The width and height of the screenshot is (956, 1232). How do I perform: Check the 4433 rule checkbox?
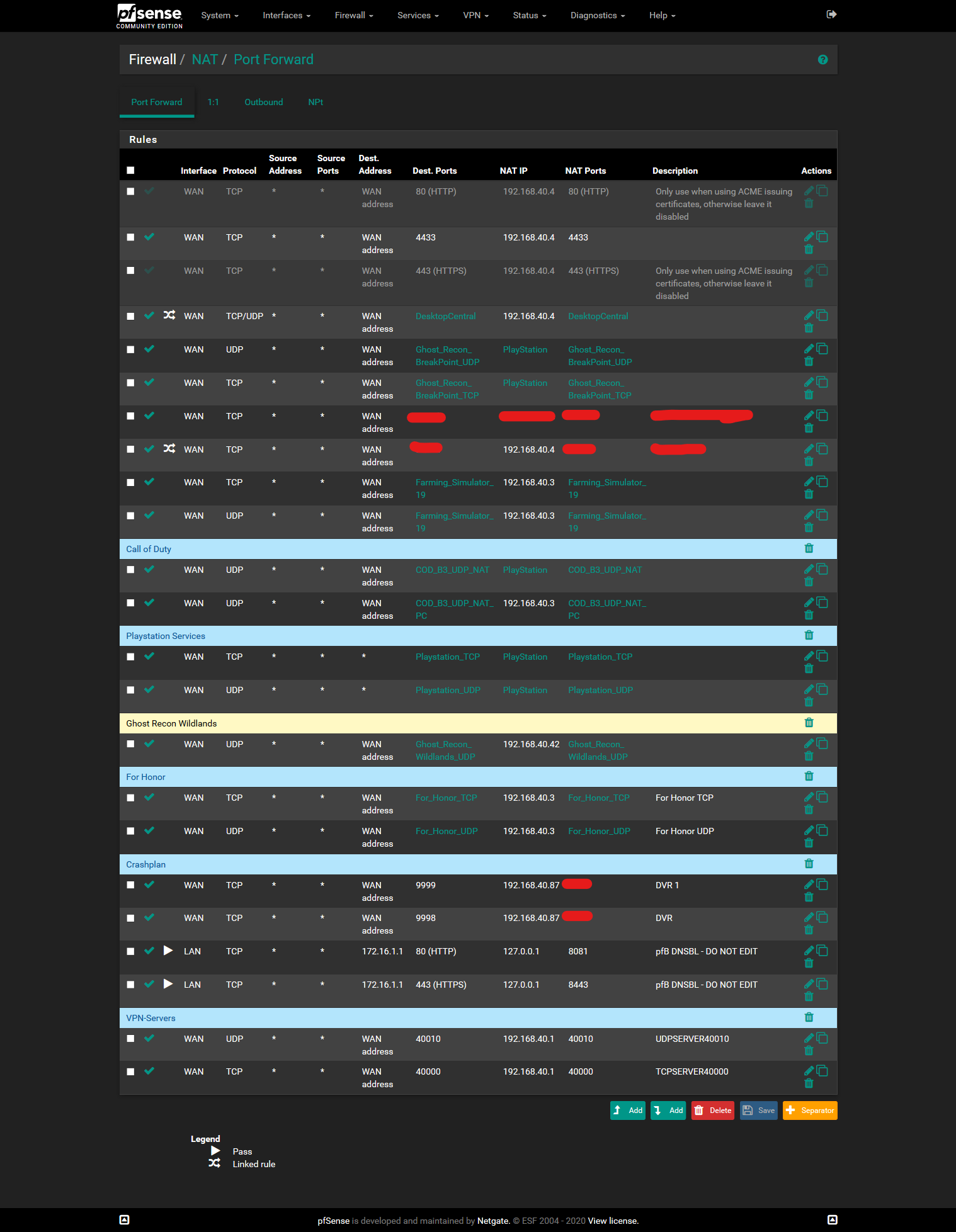(130, 237)
